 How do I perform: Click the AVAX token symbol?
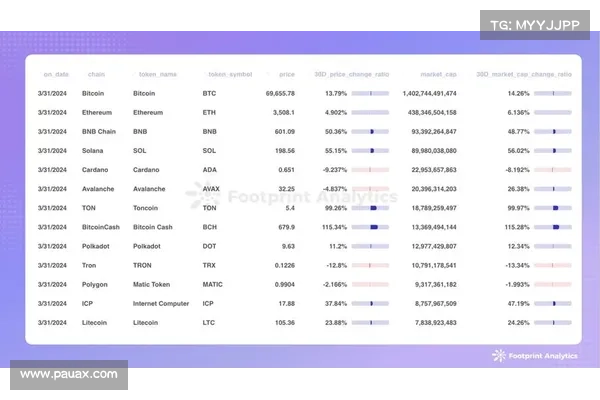pos(211,189)
